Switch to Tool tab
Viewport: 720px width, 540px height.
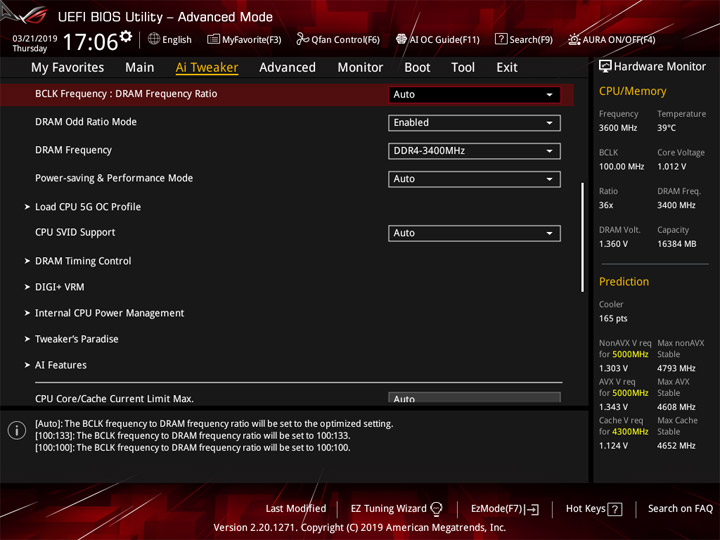[463, 68]
